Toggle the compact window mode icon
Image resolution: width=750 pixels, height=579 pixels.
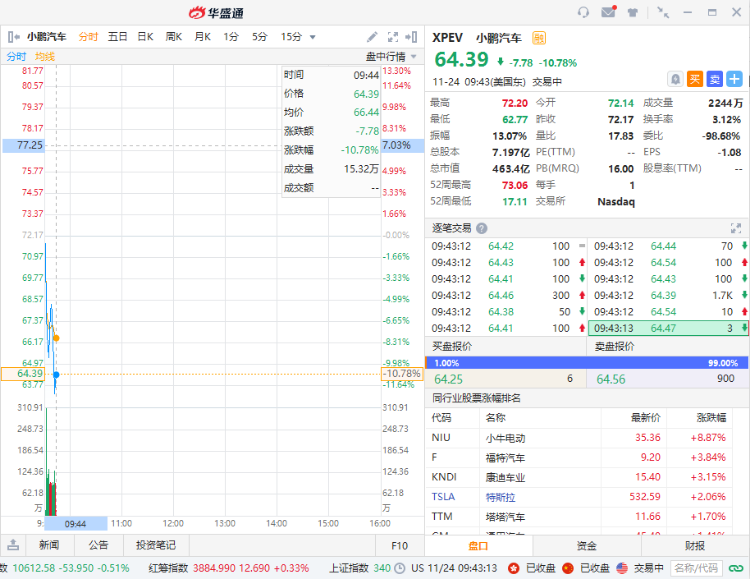[x=664, y=13]
